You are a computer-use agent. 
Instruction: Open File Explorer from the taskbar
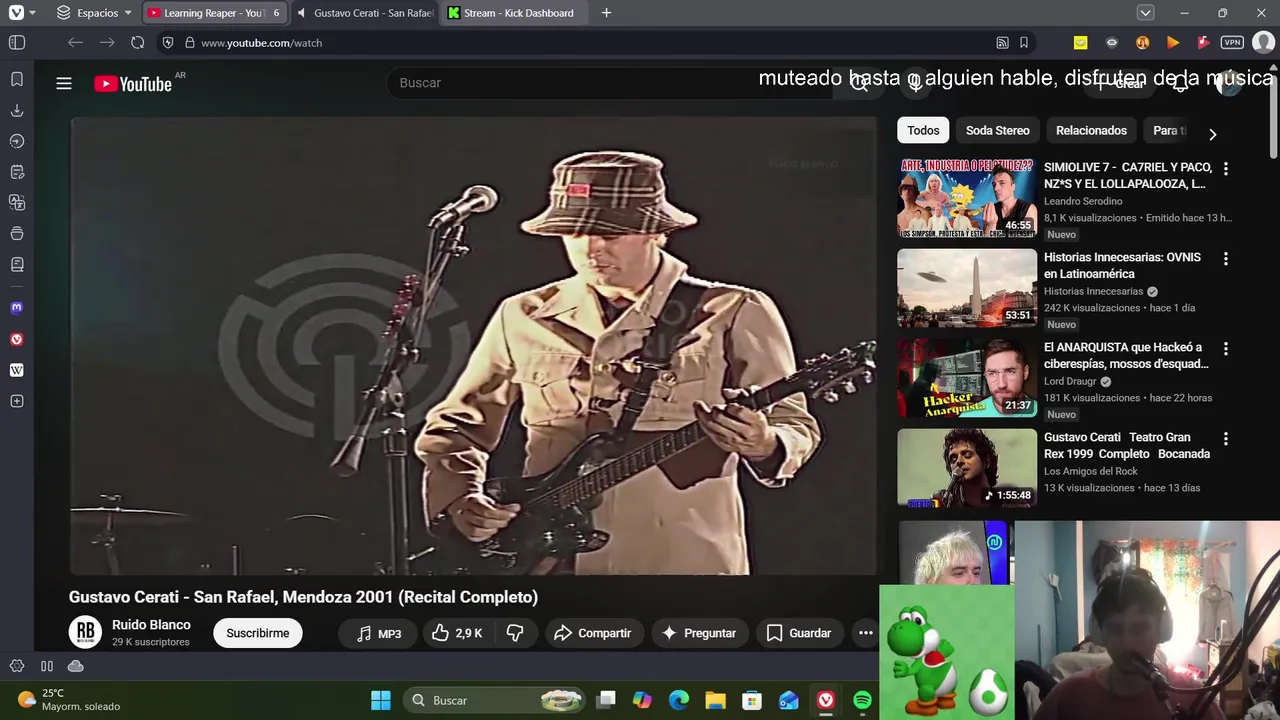click(715, 700)
